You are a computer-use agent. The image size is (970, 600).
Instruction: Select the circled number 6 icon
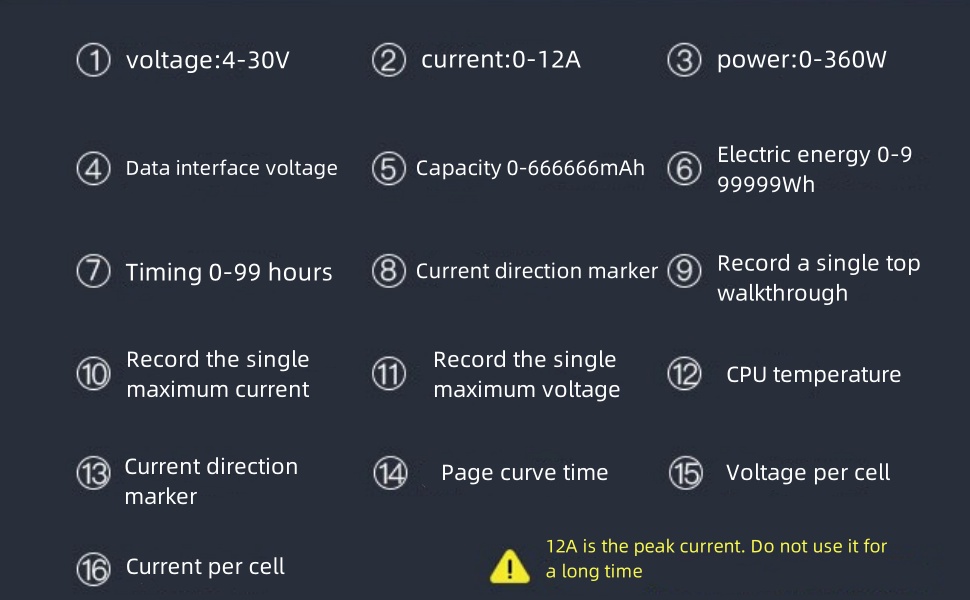(684, 169)
